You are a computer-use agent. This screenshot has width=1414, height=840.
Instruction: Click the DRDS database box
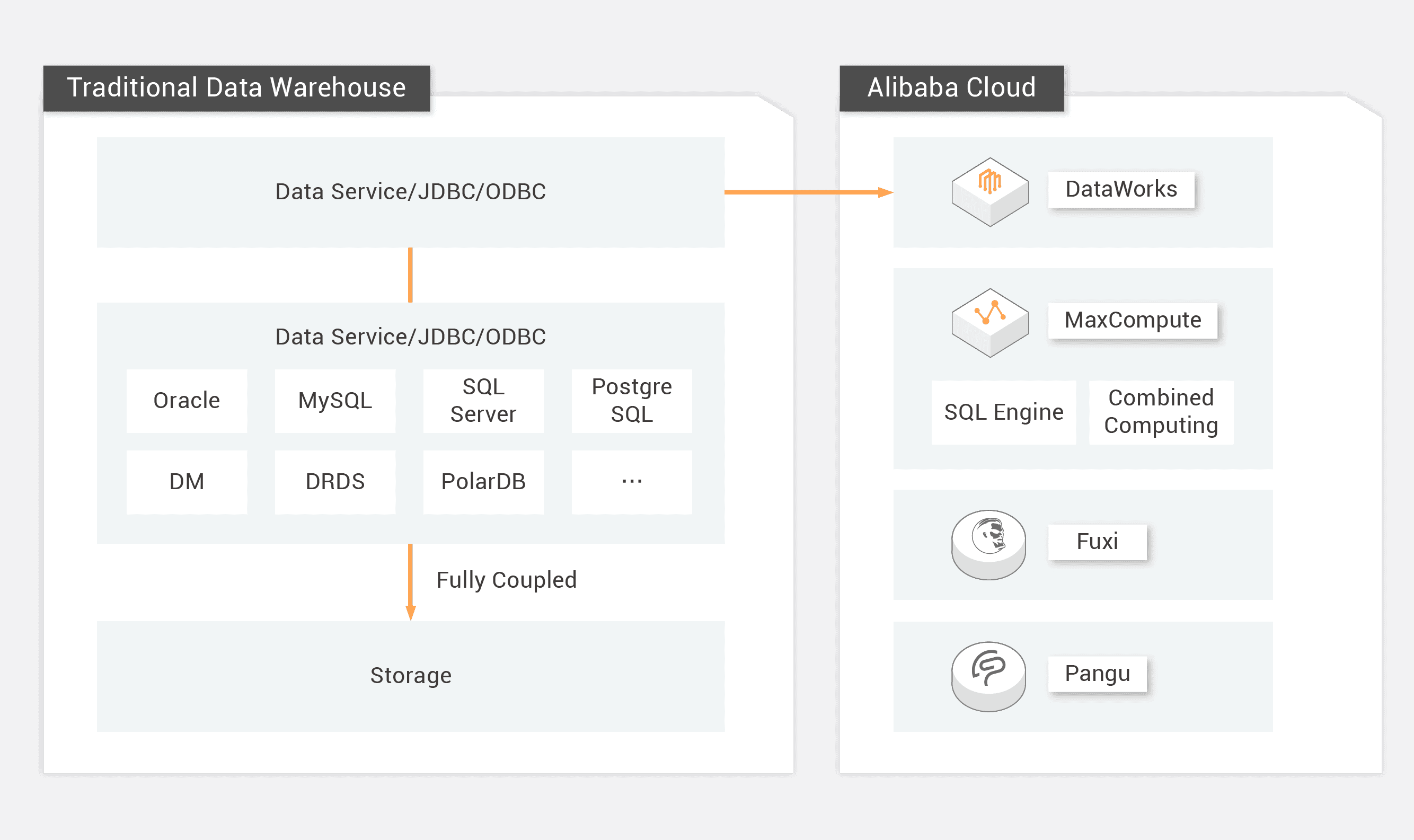coord(335,482)
